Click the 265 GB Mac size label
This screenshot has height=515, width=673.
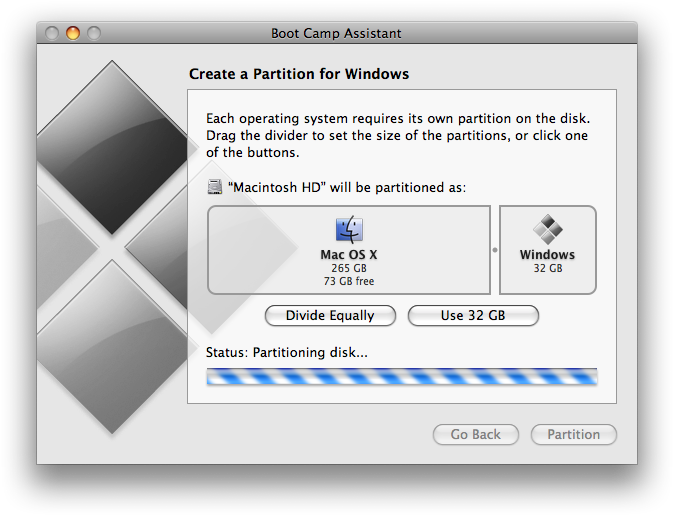[x=349, y=268]
